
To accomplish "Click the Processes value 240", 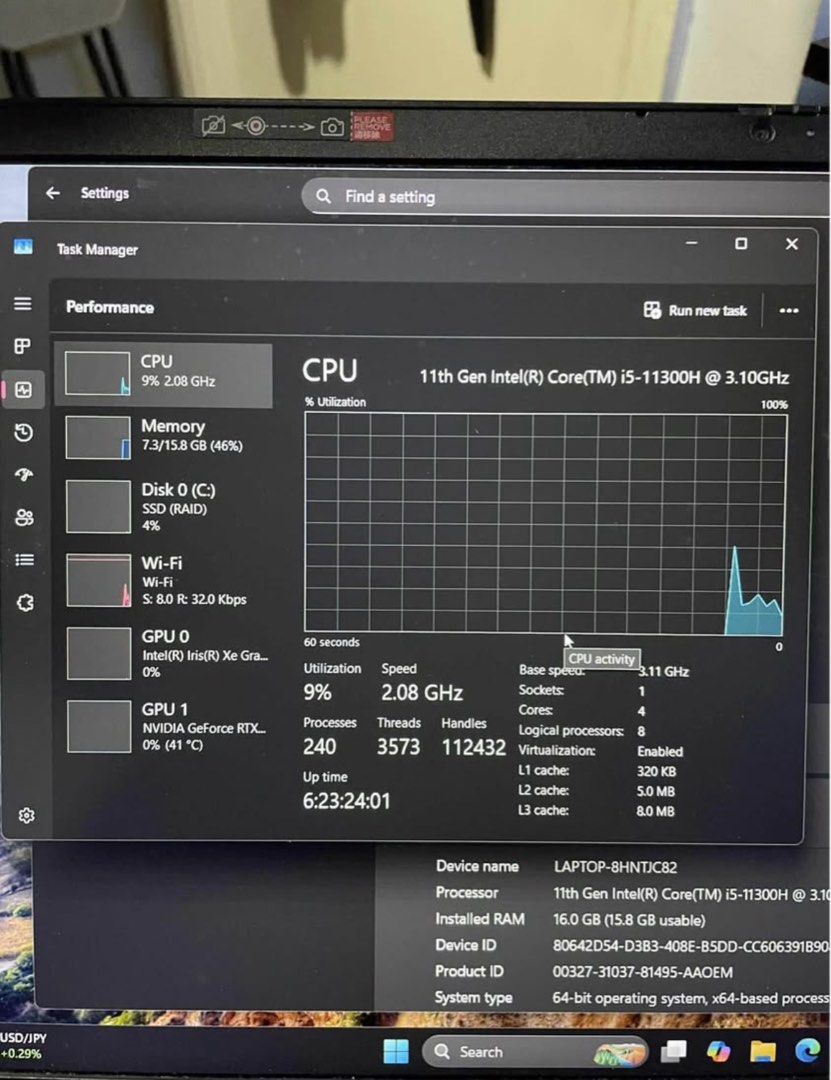I will pos(320,747).
